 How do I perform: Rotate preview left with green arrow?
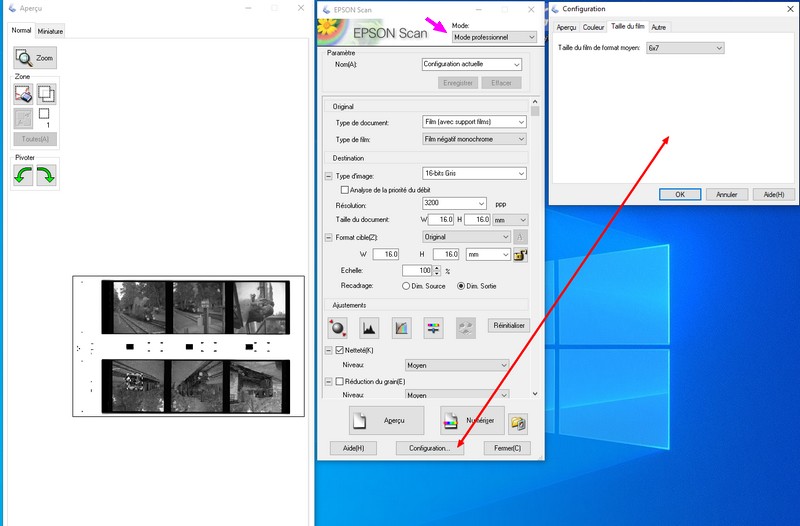pos(23,175)
